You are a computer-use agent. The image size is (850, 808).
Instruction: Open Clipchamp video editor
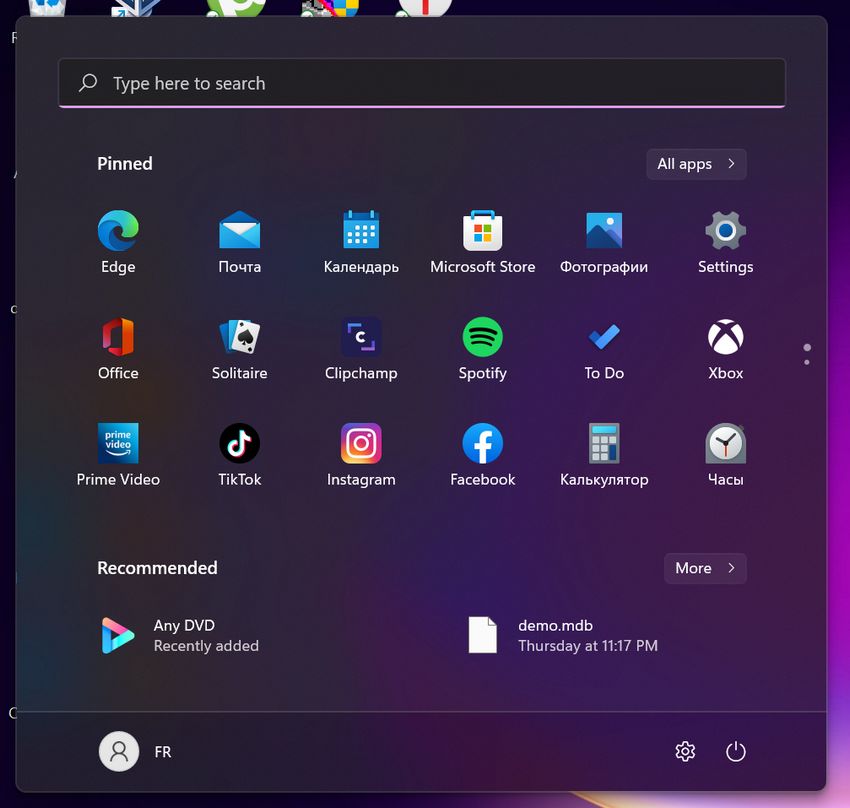361,348
